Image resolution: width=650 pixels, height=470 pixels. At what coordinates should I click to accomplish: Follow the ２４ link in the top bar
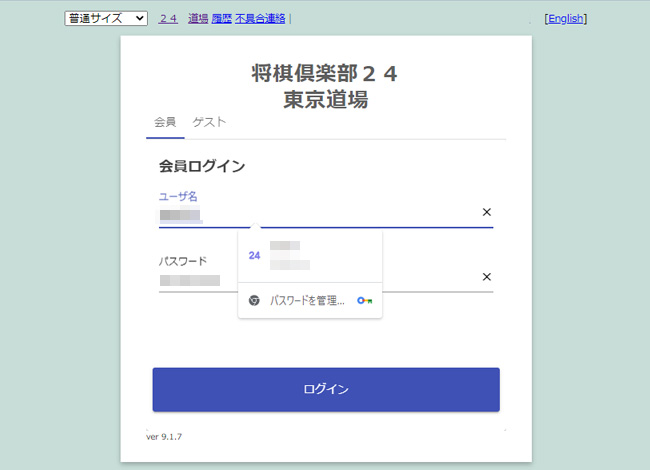pos(168,18)
